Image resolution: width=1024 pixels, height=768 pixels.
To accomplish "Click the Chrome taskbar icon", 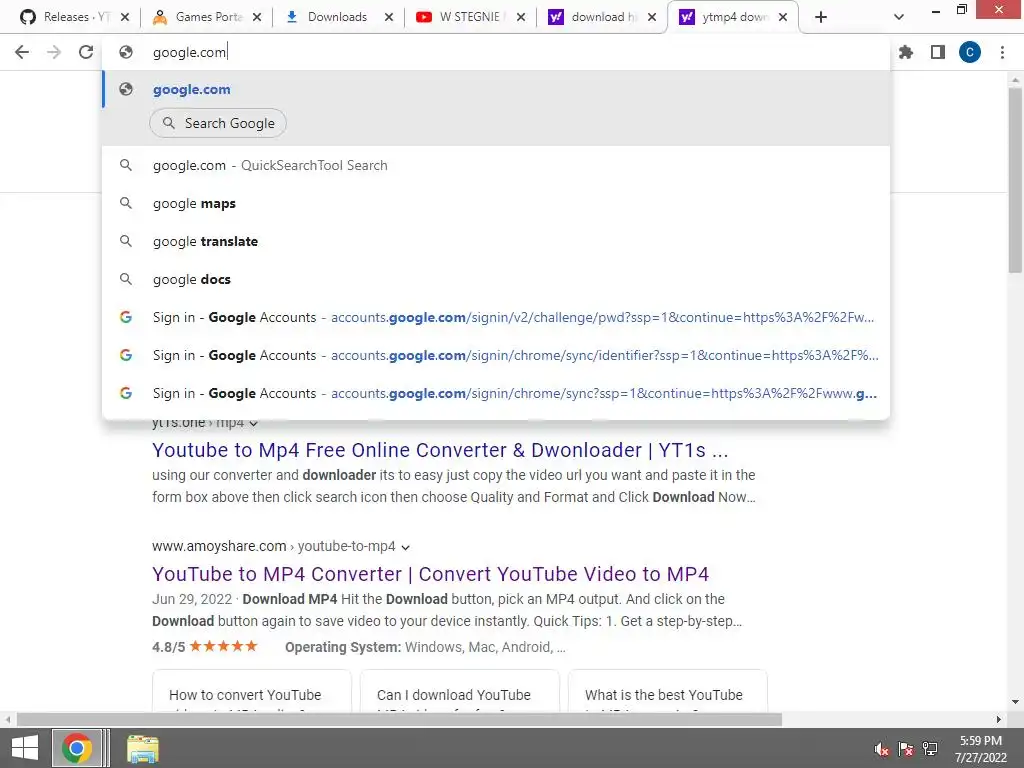I will pos(77,748).
